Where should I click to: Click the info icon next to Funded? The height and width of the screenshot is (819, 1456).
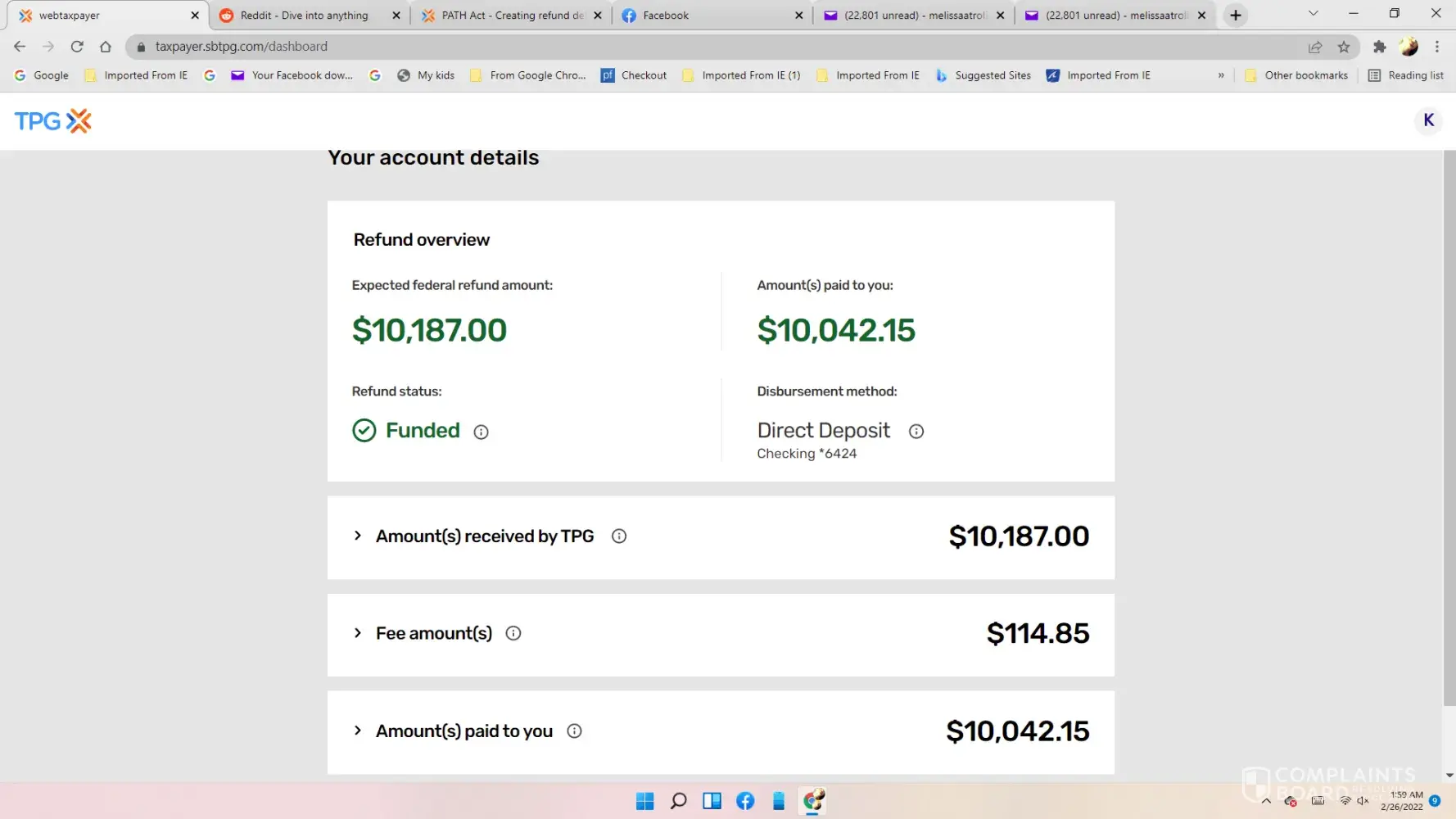[x=481, y=432]
